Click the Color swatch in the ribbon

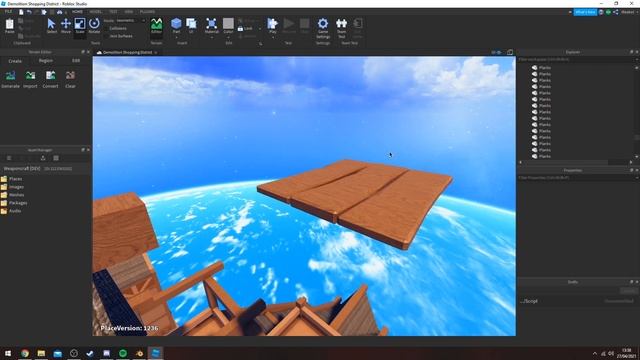click(228, 24)
